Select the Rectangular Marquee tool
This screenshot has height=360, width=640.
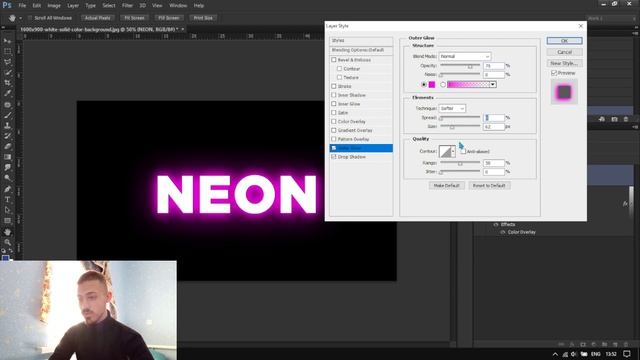(x=7, y=51)
